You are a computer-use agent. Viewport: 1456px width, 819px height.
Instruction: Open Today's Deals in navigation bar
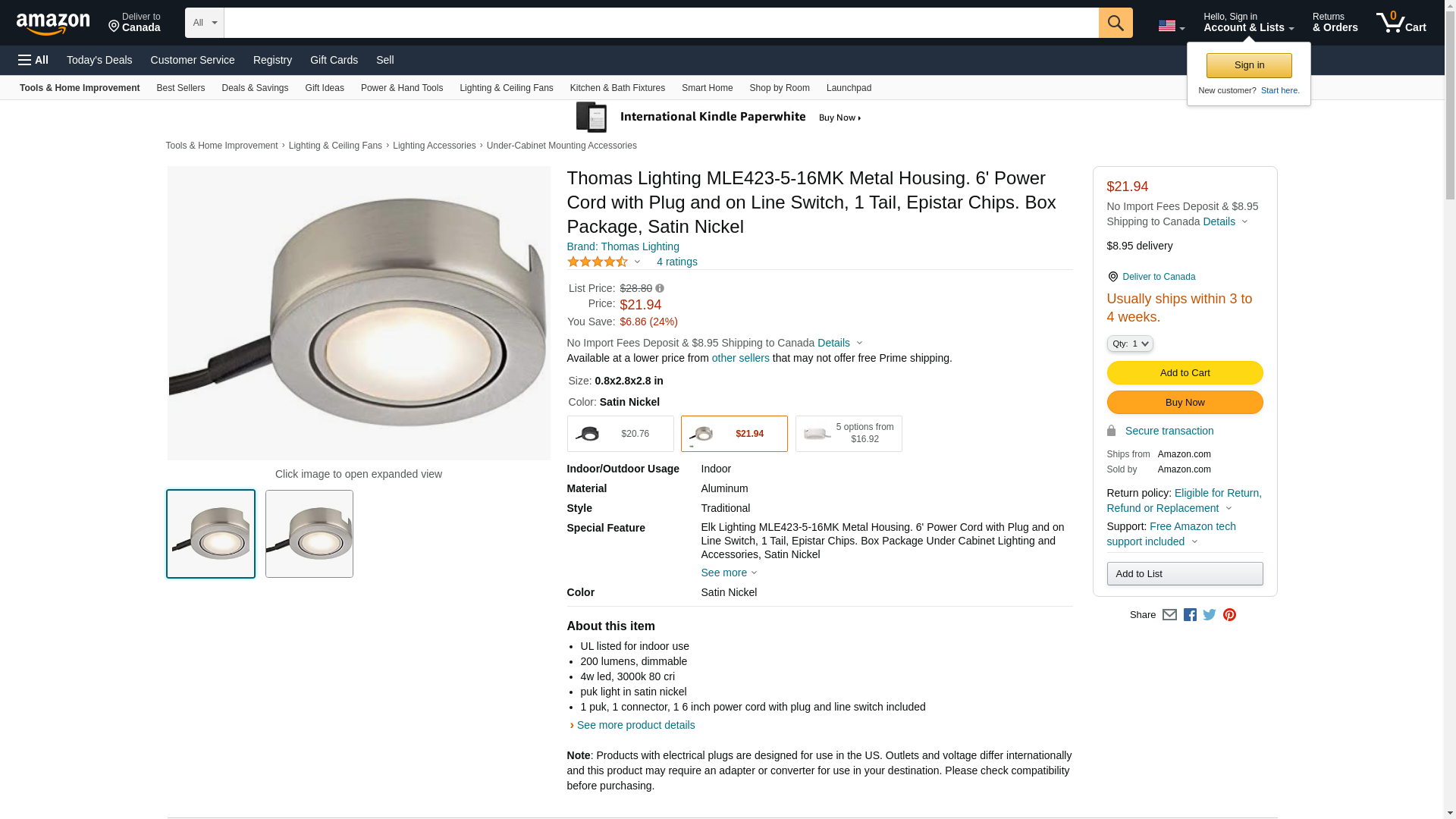coord(99,60)
